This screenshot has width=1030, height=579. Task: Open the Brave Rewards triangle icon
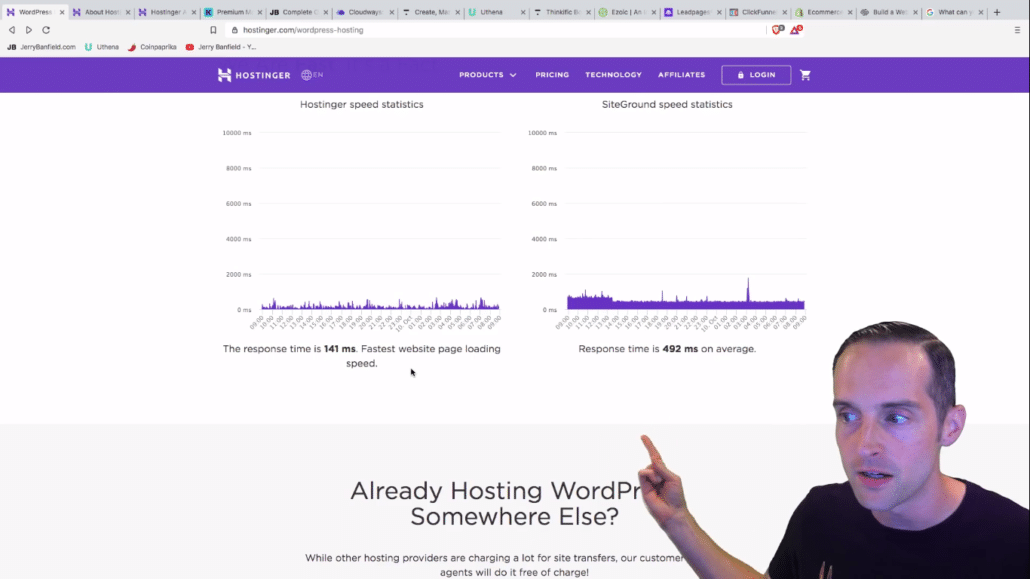pos(796,30)
